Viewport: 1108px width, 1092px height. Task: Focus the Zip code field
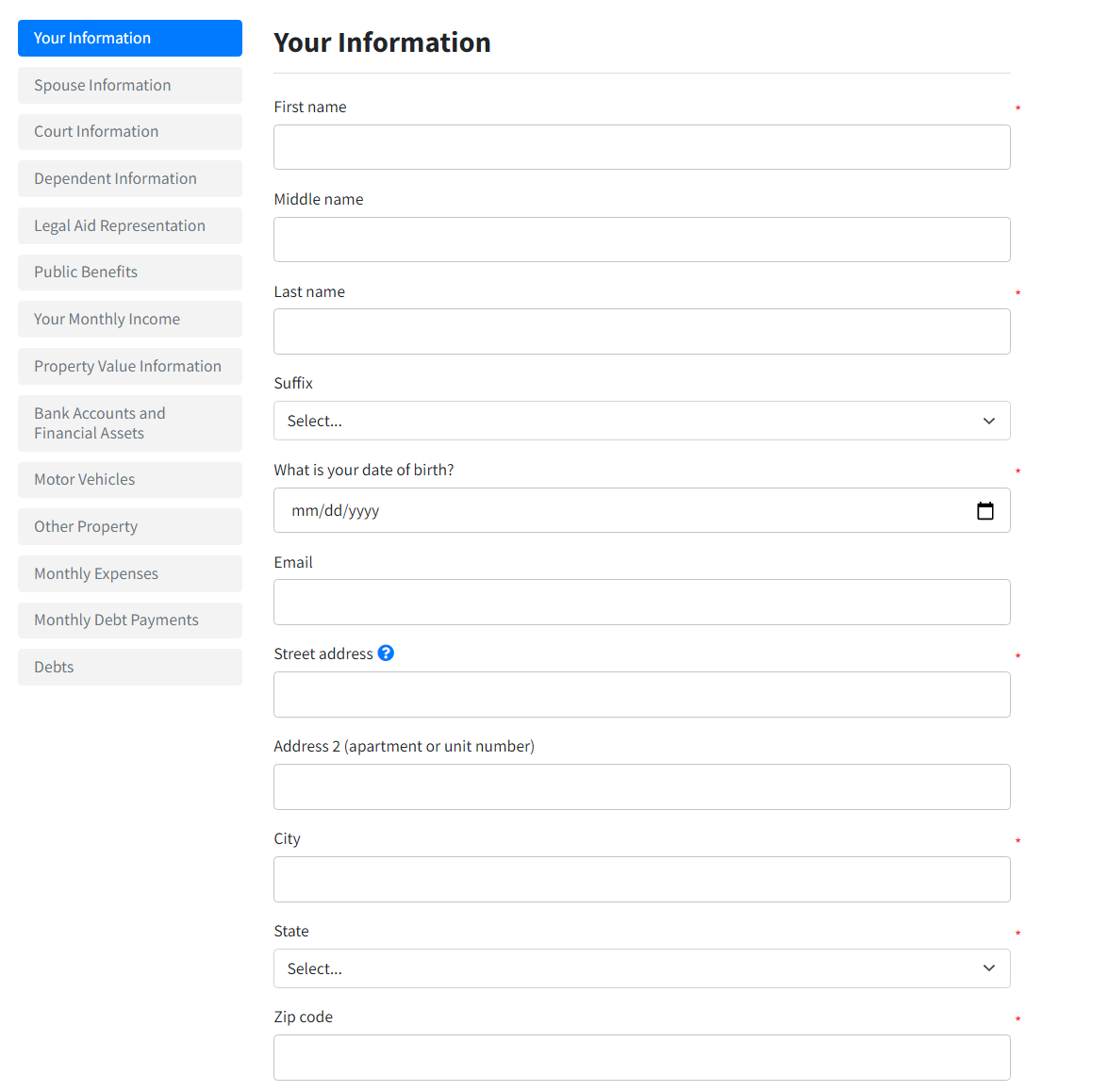click(x=641, y=1058)
